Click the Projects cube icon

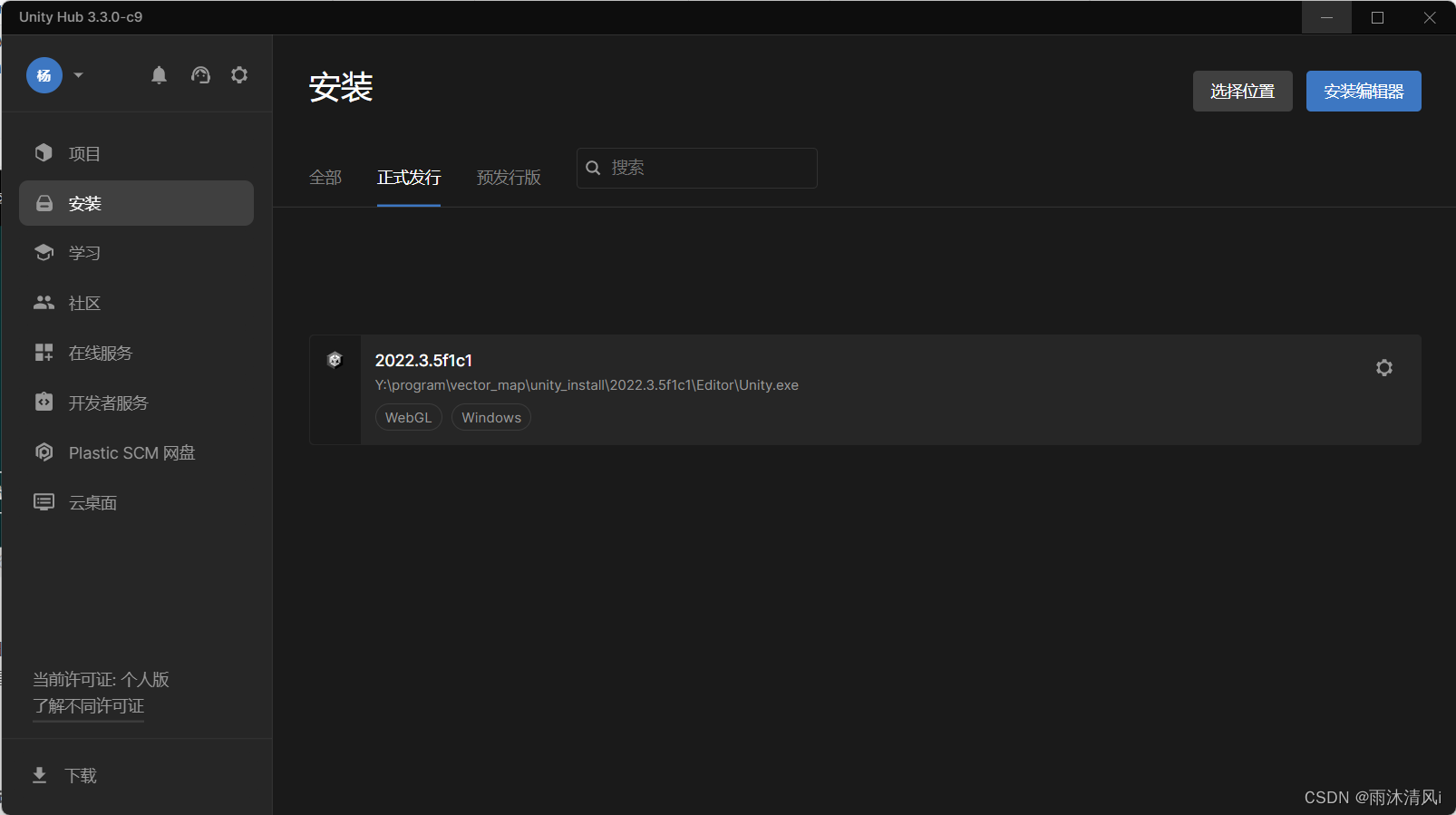click(x=44, y=152)
